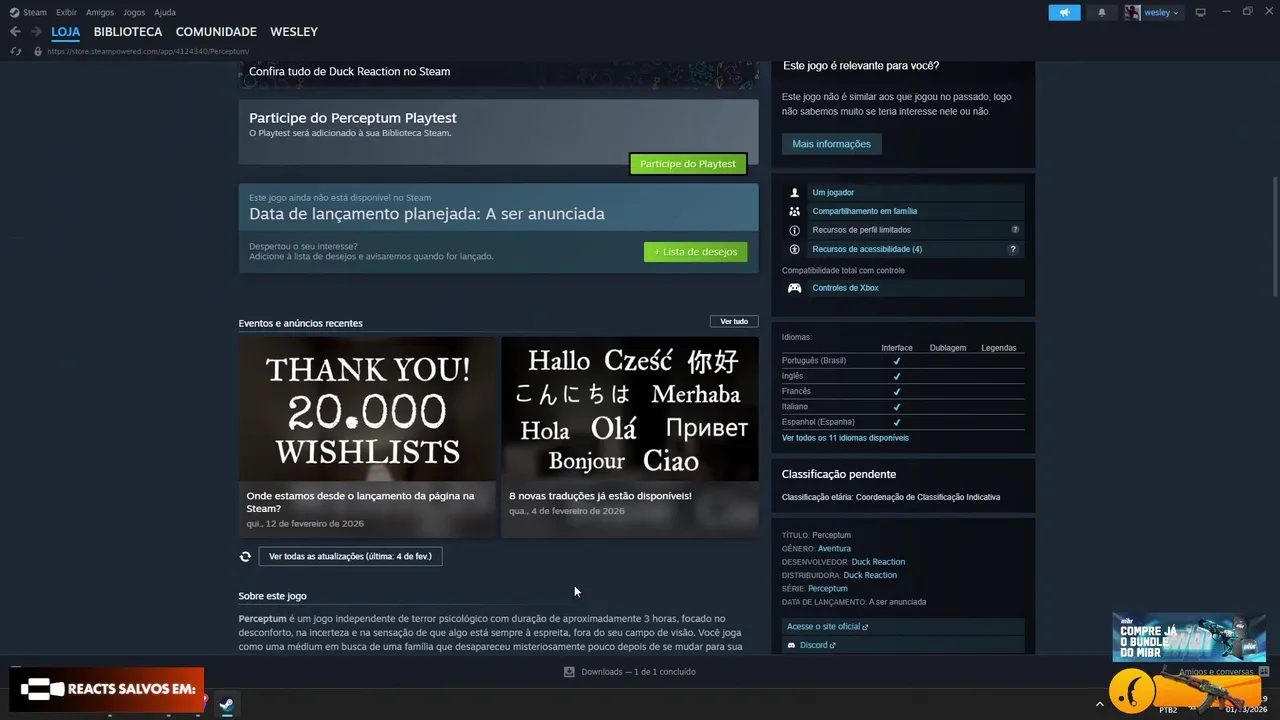
Task: Open the wesley account dropdown
Action: pos(1162,12)
